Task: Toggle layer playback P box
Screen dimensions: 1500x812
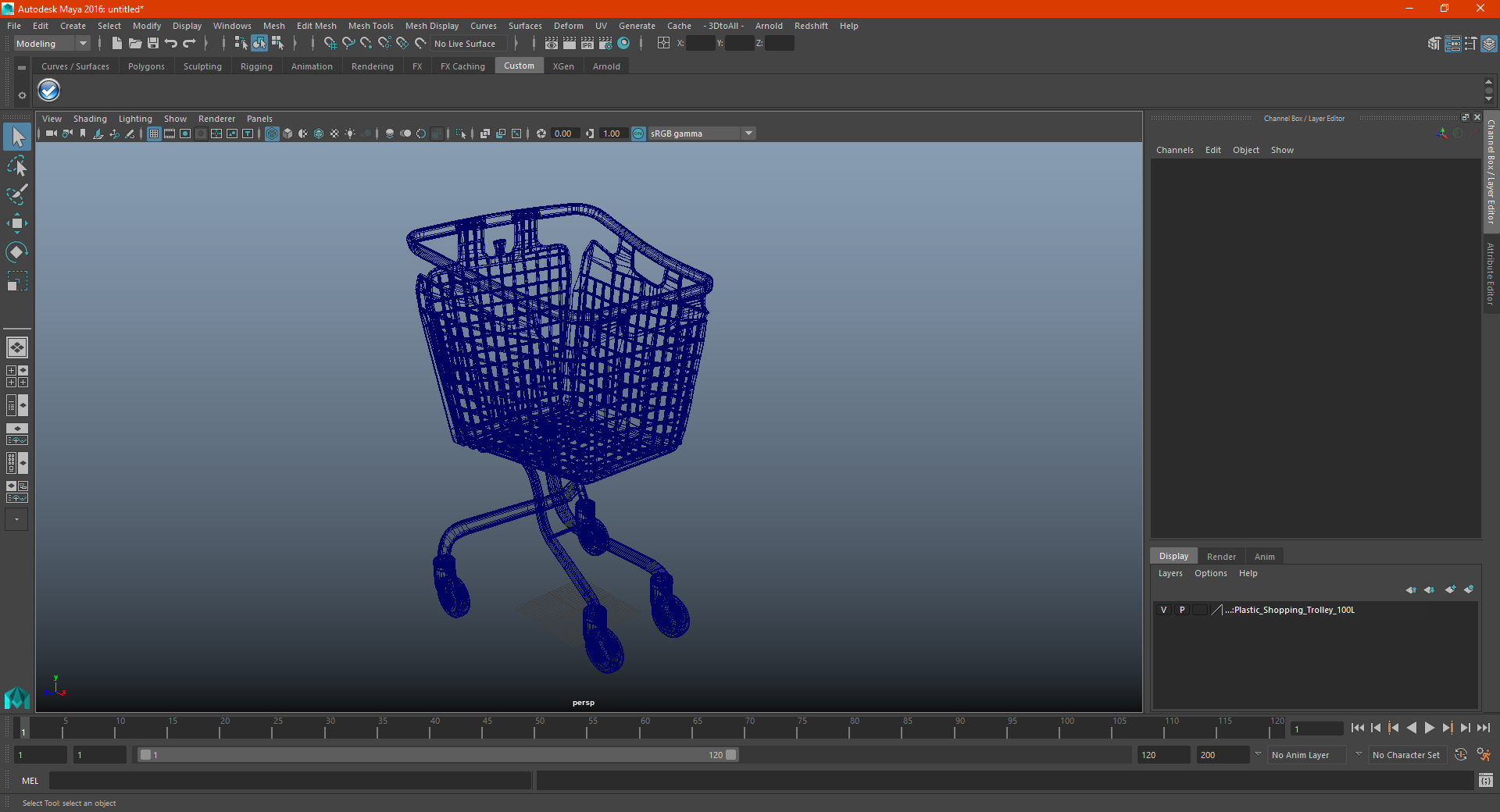Action: point(1182,610)
